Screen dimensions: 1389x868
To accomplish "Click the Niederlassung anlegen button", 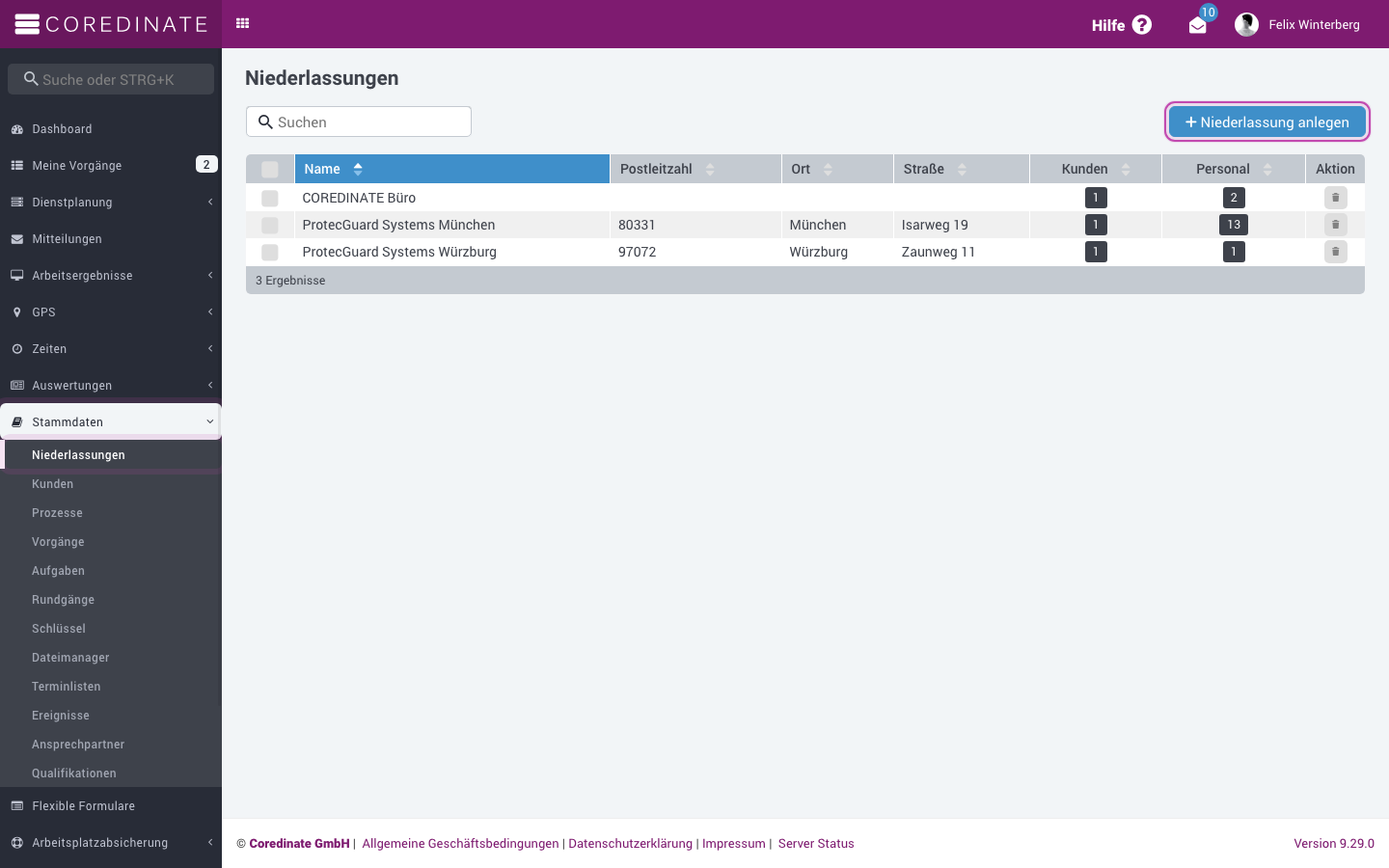I will (1266, 122).
